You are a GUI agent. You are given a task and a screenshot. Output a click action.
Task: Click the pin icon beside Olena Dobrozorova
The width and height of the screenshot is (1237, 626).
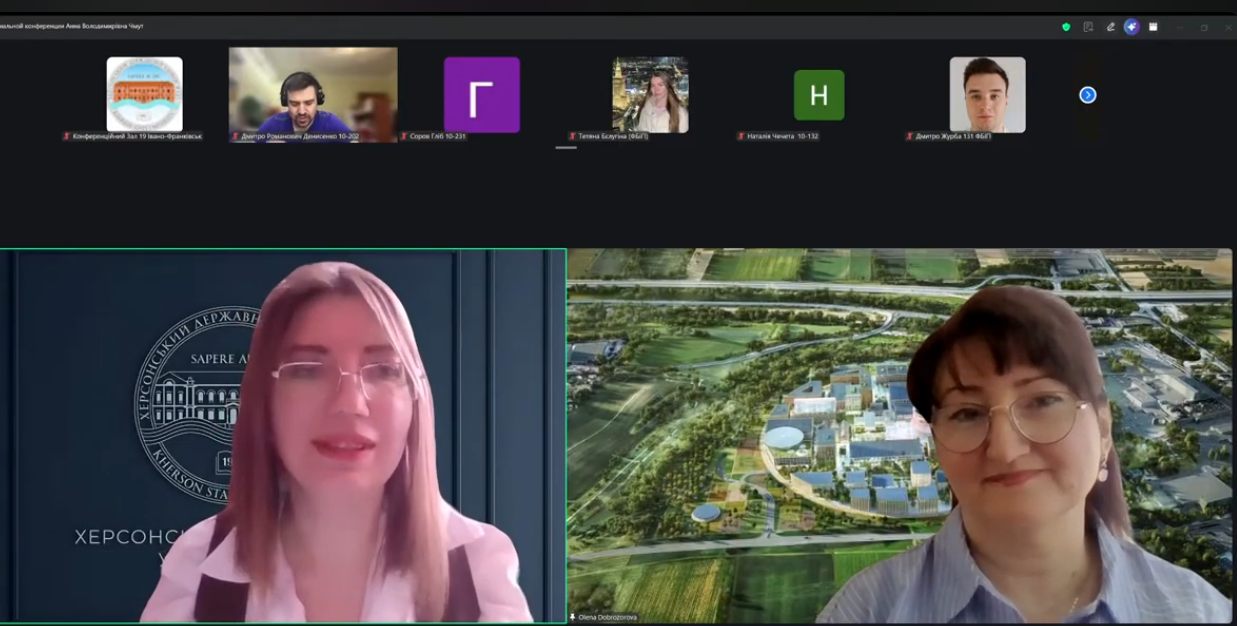click(x=573, y=617)
